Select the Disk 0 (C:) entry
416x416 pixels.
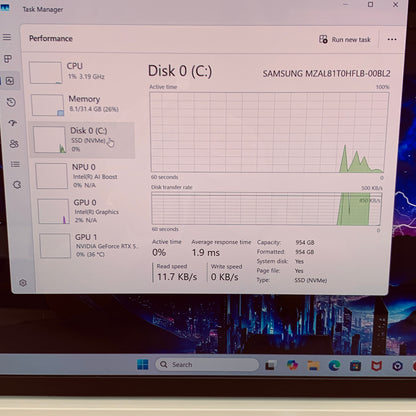click(83, 140)
